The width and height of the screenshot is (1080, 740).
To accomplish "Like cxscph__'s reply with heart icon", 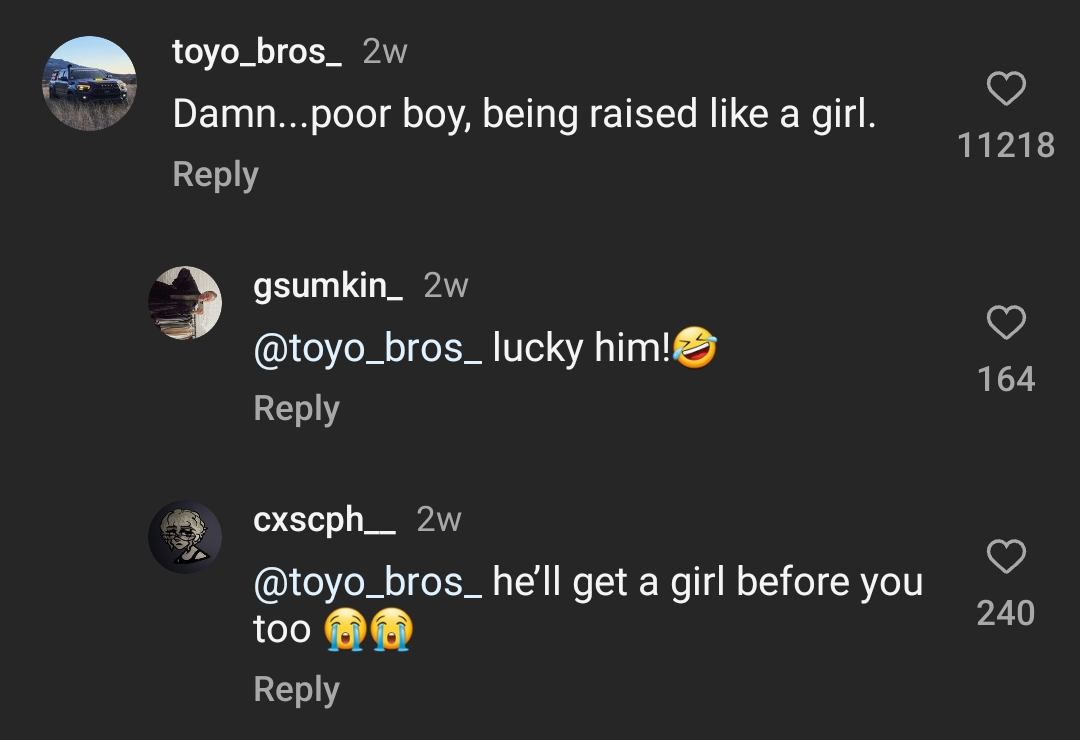I will [1006, 557].
